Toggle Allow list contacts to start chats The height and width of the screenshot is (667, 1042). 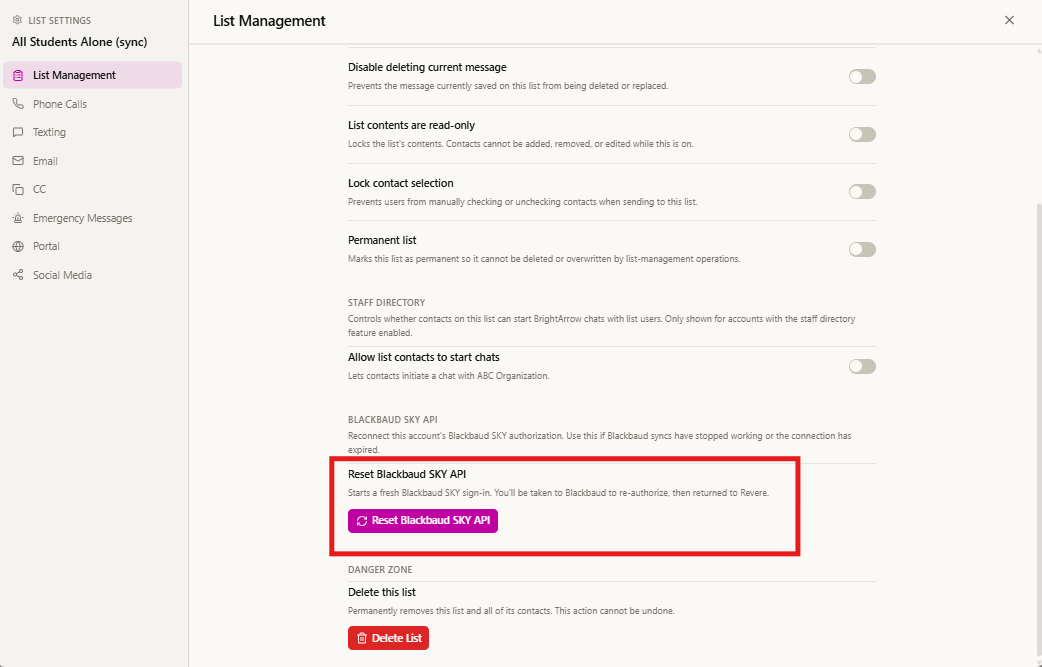click(862, 366)
